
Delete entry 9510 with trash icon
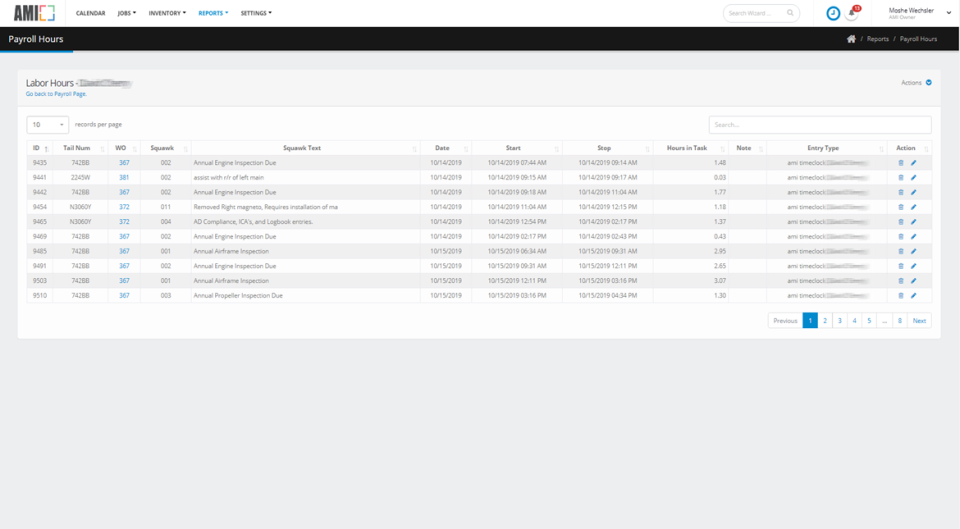coord(901,295)
